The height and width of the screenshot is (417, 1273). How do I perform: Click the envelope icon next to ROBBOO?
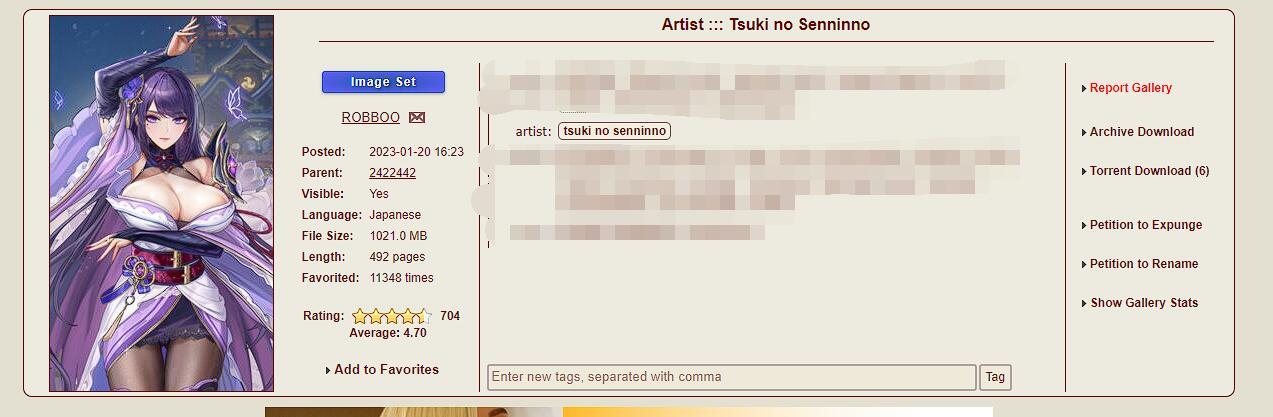tap(417, 118)
